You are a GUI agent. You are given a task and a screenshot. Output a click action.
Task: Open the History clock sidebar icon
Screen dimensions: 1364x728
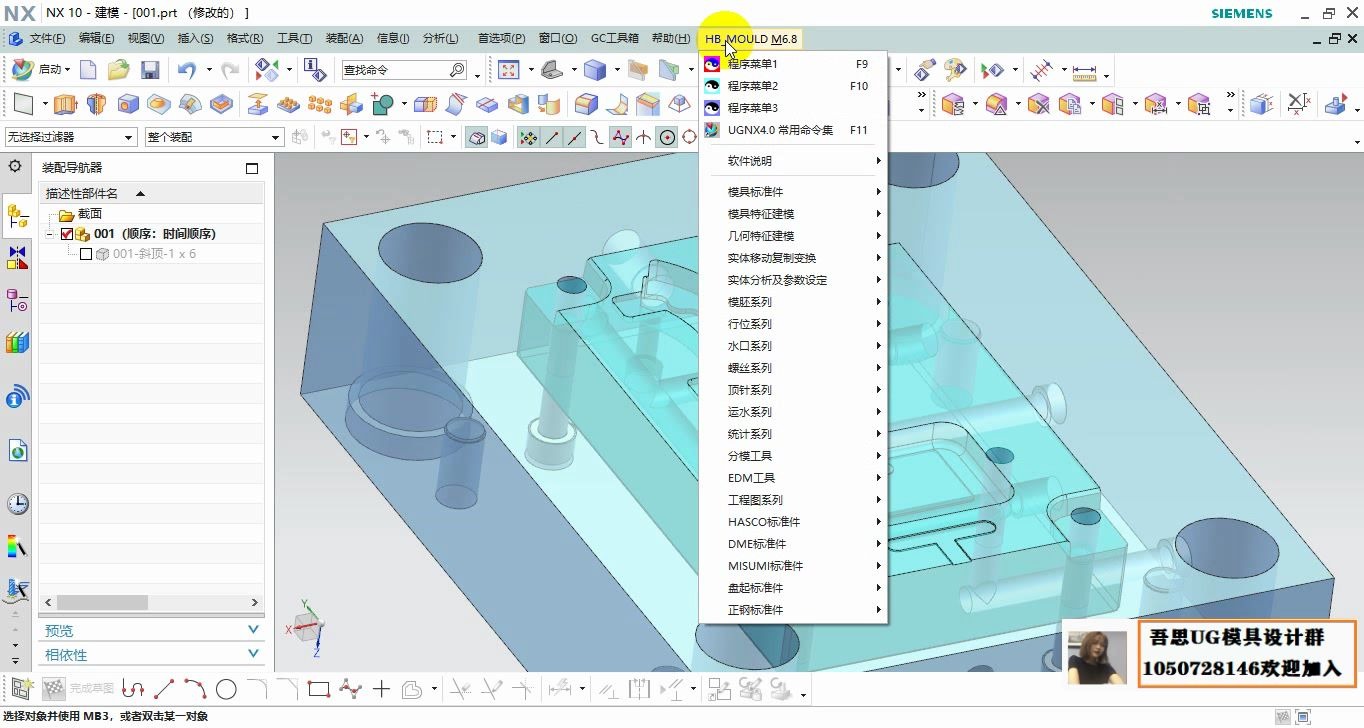coord(17,503)
